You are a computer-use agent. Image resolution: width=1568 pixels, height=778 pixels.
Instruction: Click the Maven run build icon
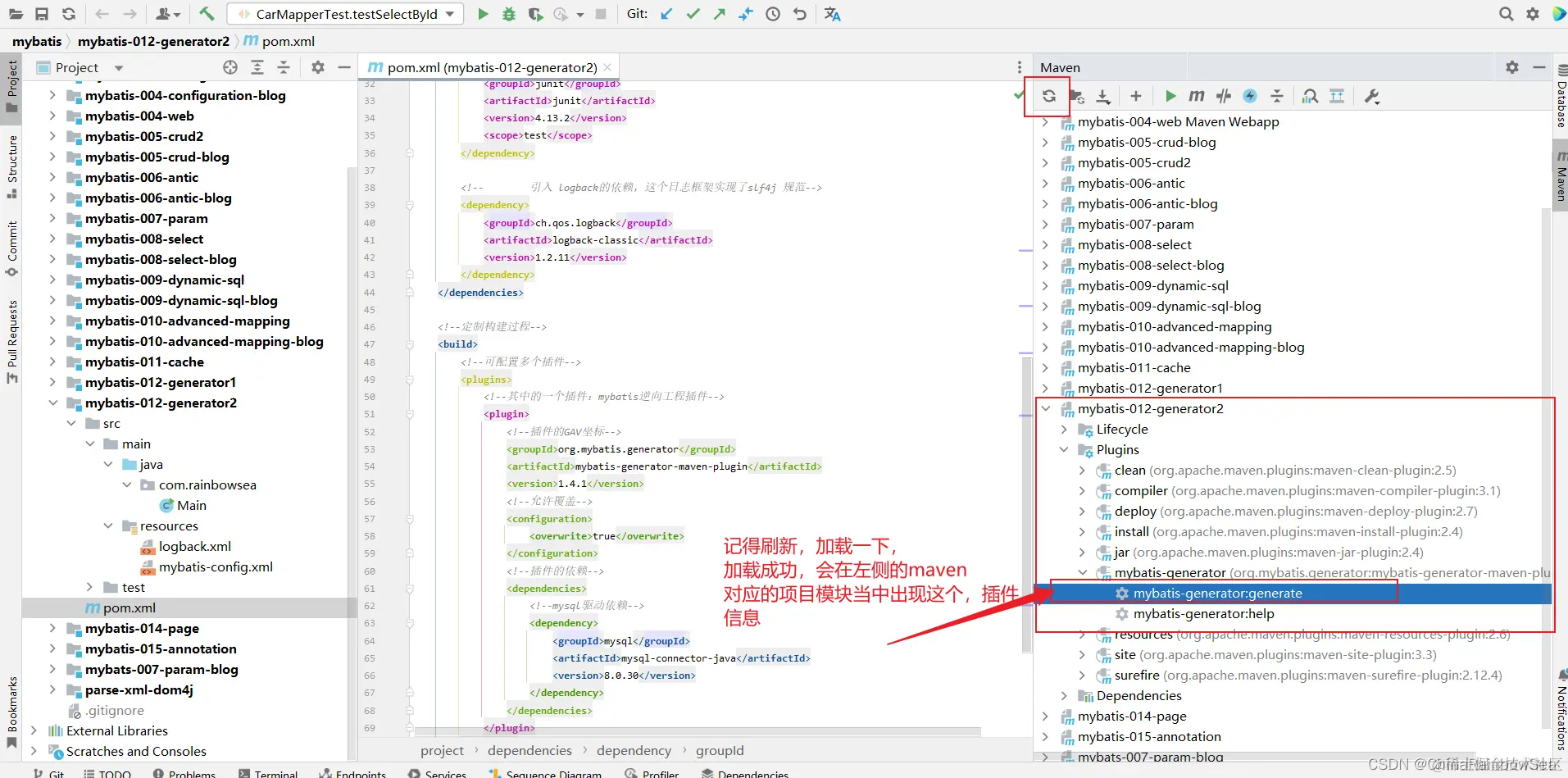pyautogui.click(x=1170, y=96)
